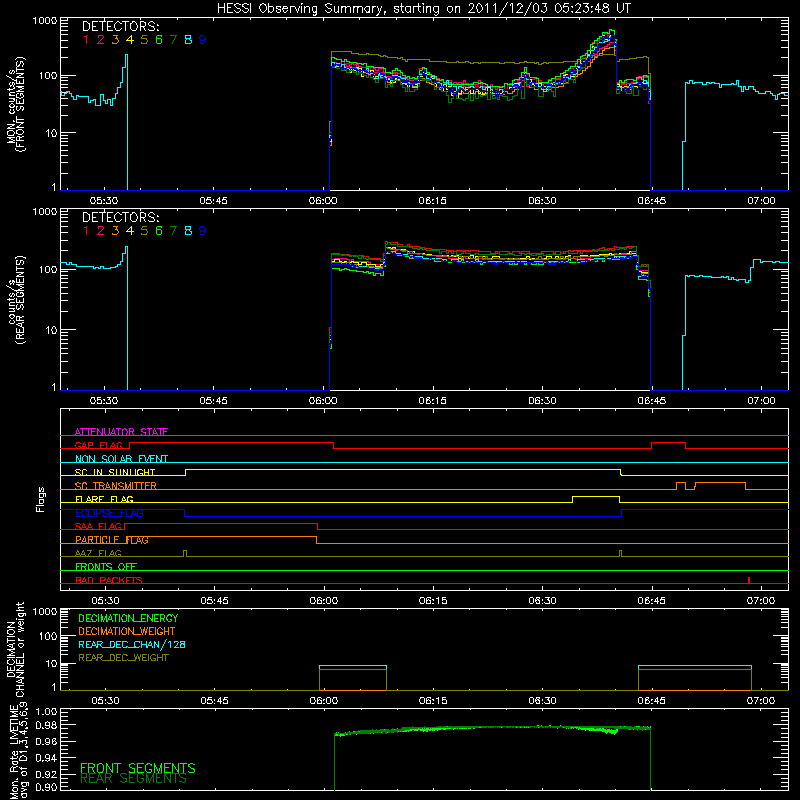Viewport: 800px width, 800px height.
Task: Click 05:45 tick under rear segments plot
Action: point(214,401)
